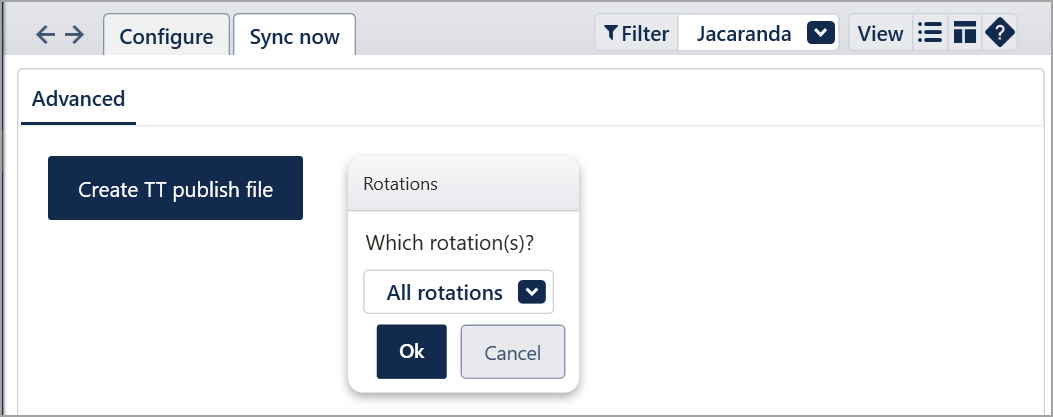Expand the All rotations chevron arrow
Image resolution: width=1053 pixels, height=417 pixels.
pyautogui.click(x=532, y=292)
